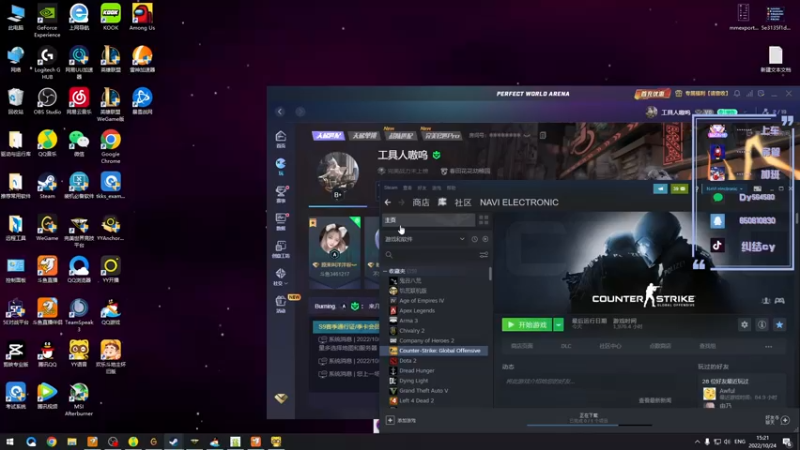This screenshot has width=800, height=450.
Task: Open Among Us desktop shortcut
Action: pos(142,17)
